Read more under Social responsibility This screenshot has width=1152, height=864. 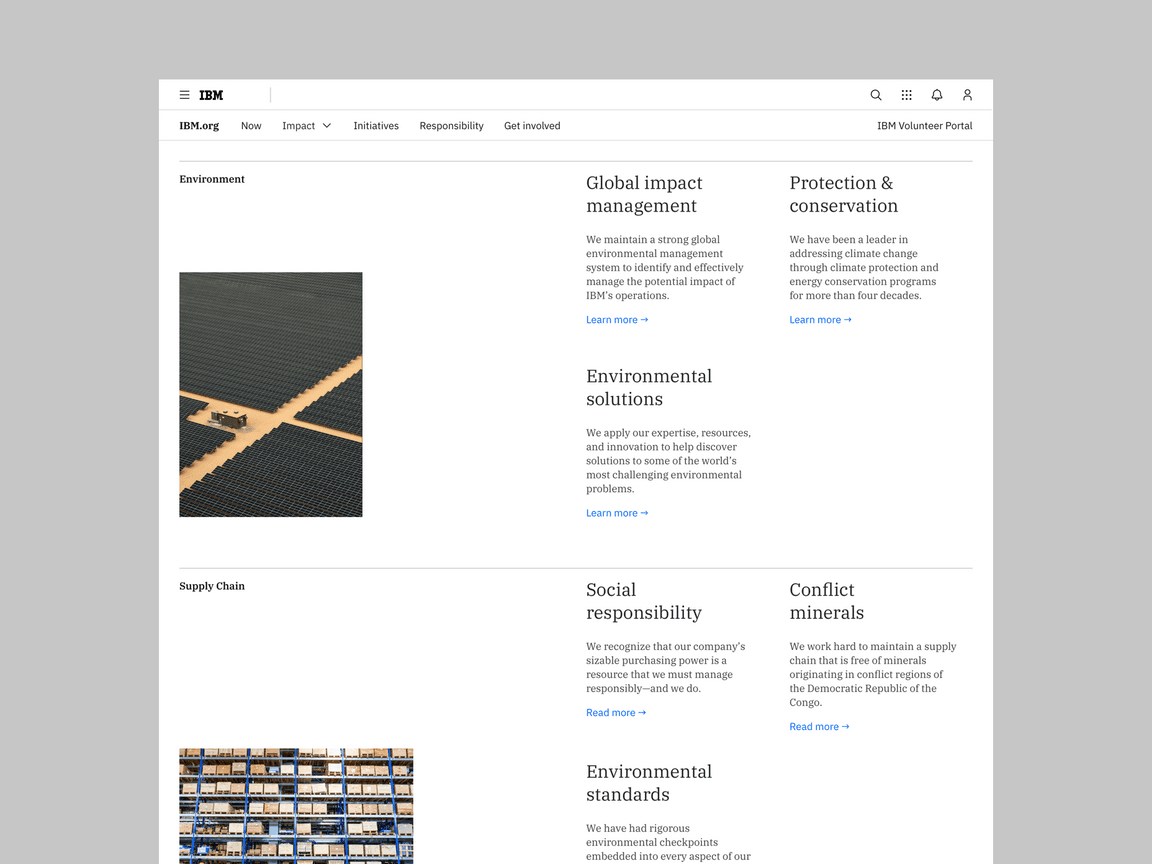coord(616,713)
